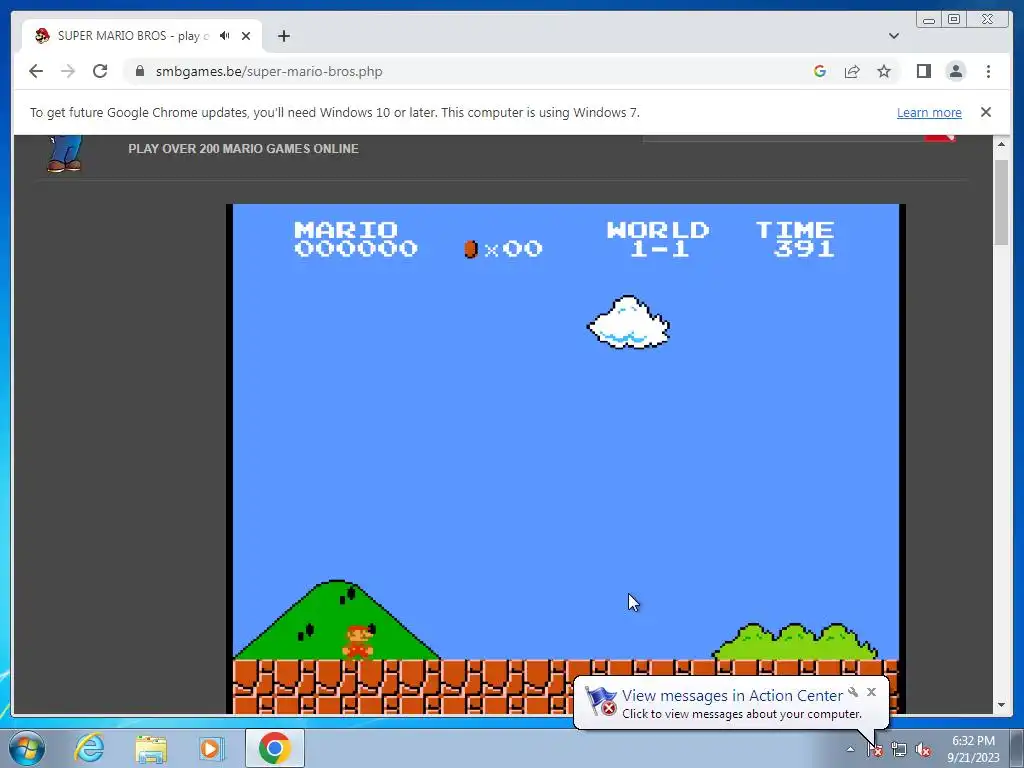Open the Windows Start menu

coord(27,748)
